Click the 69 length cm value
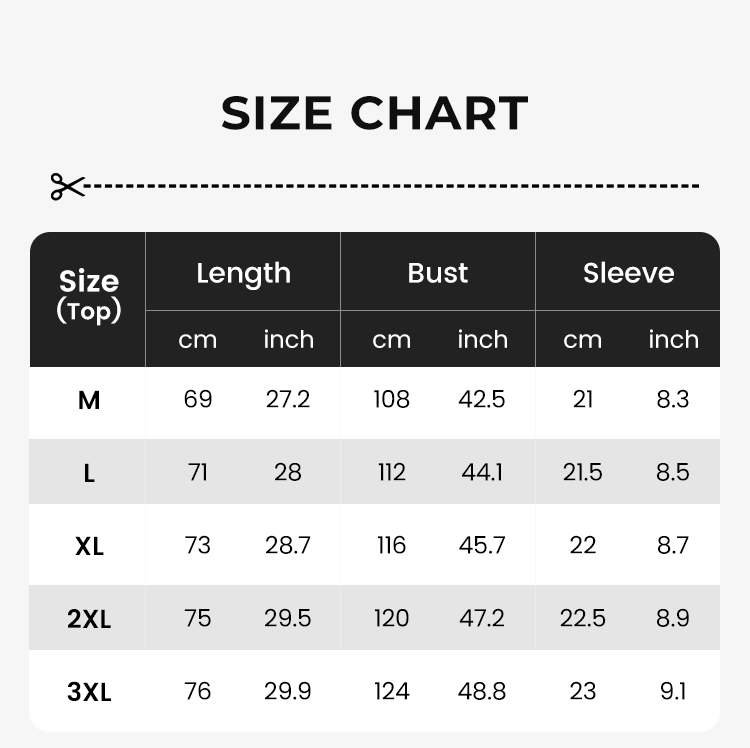Viewport: 750px width, 748px height. [x=198, y=399]
